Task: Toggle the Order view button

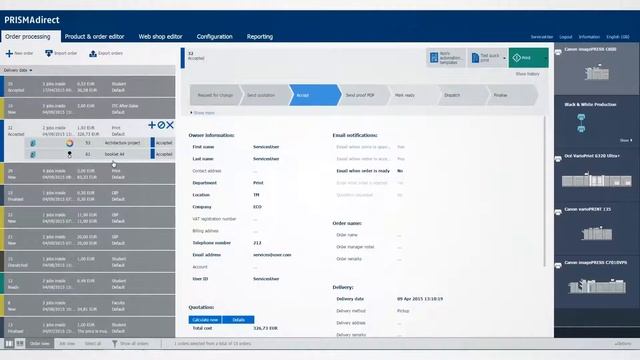Action: (40, 344)
